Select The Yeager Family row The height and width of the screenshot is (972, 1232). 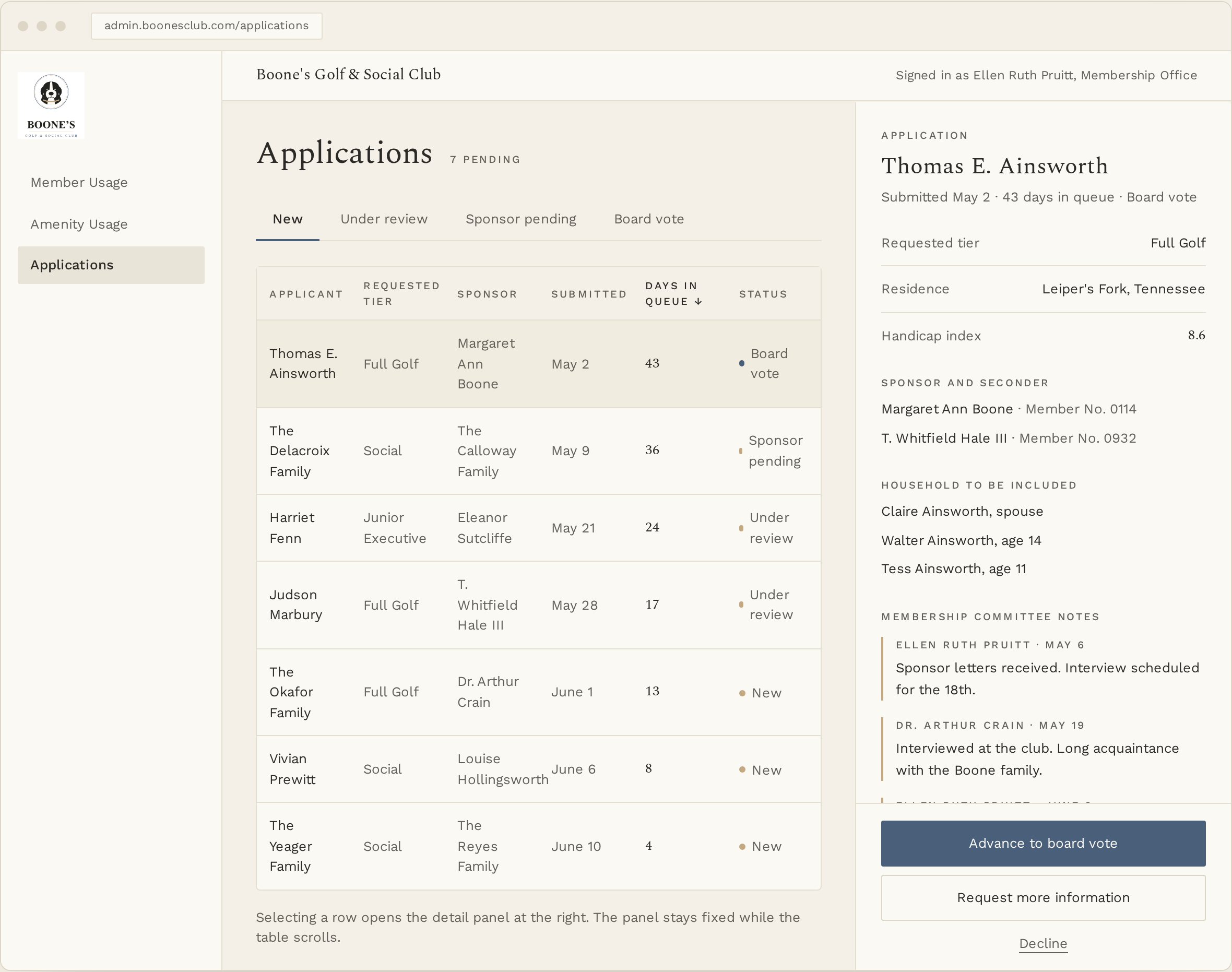[538, 846]
